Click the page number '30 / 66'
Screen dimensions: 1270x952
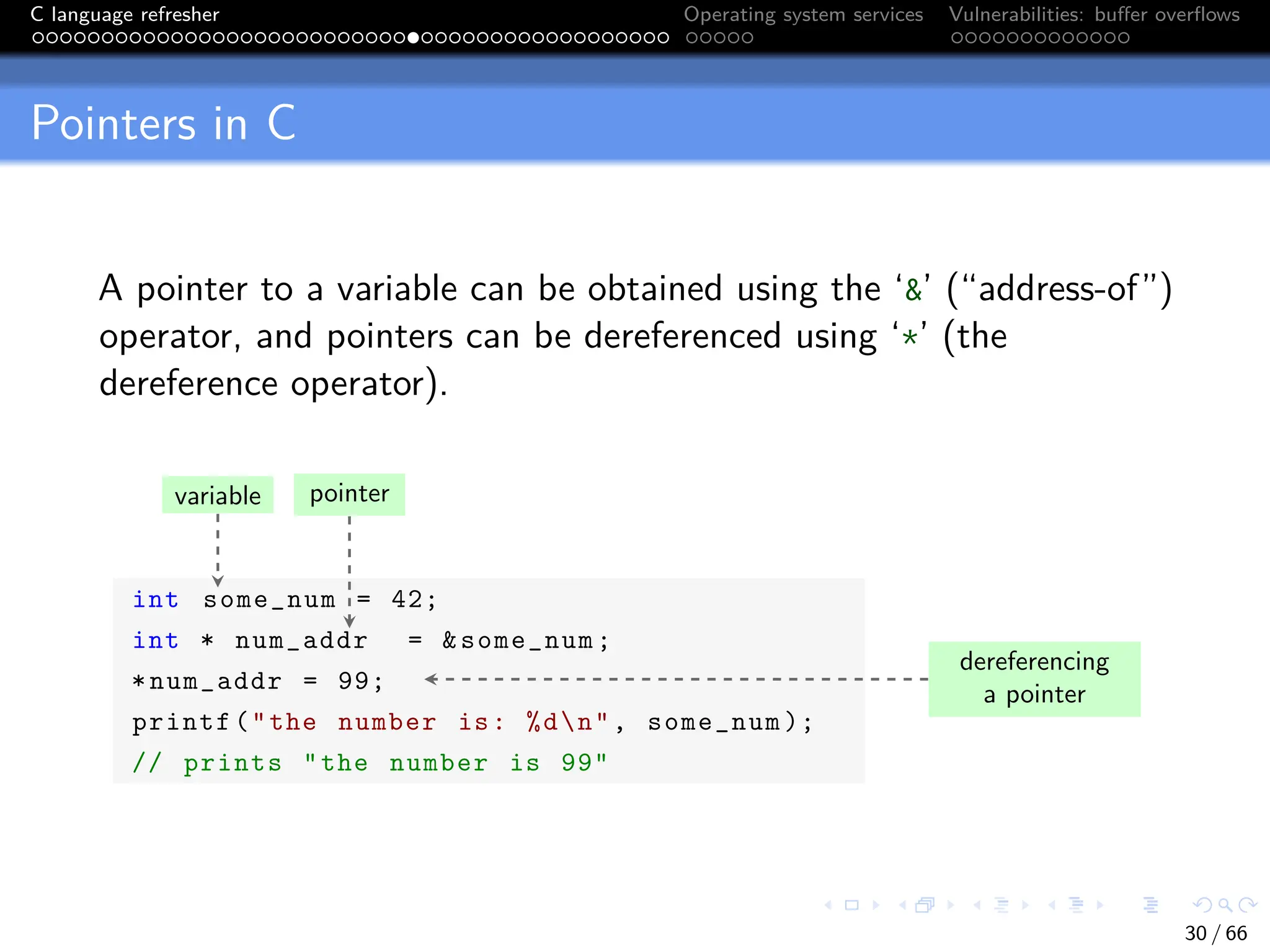coord(1215,933)
